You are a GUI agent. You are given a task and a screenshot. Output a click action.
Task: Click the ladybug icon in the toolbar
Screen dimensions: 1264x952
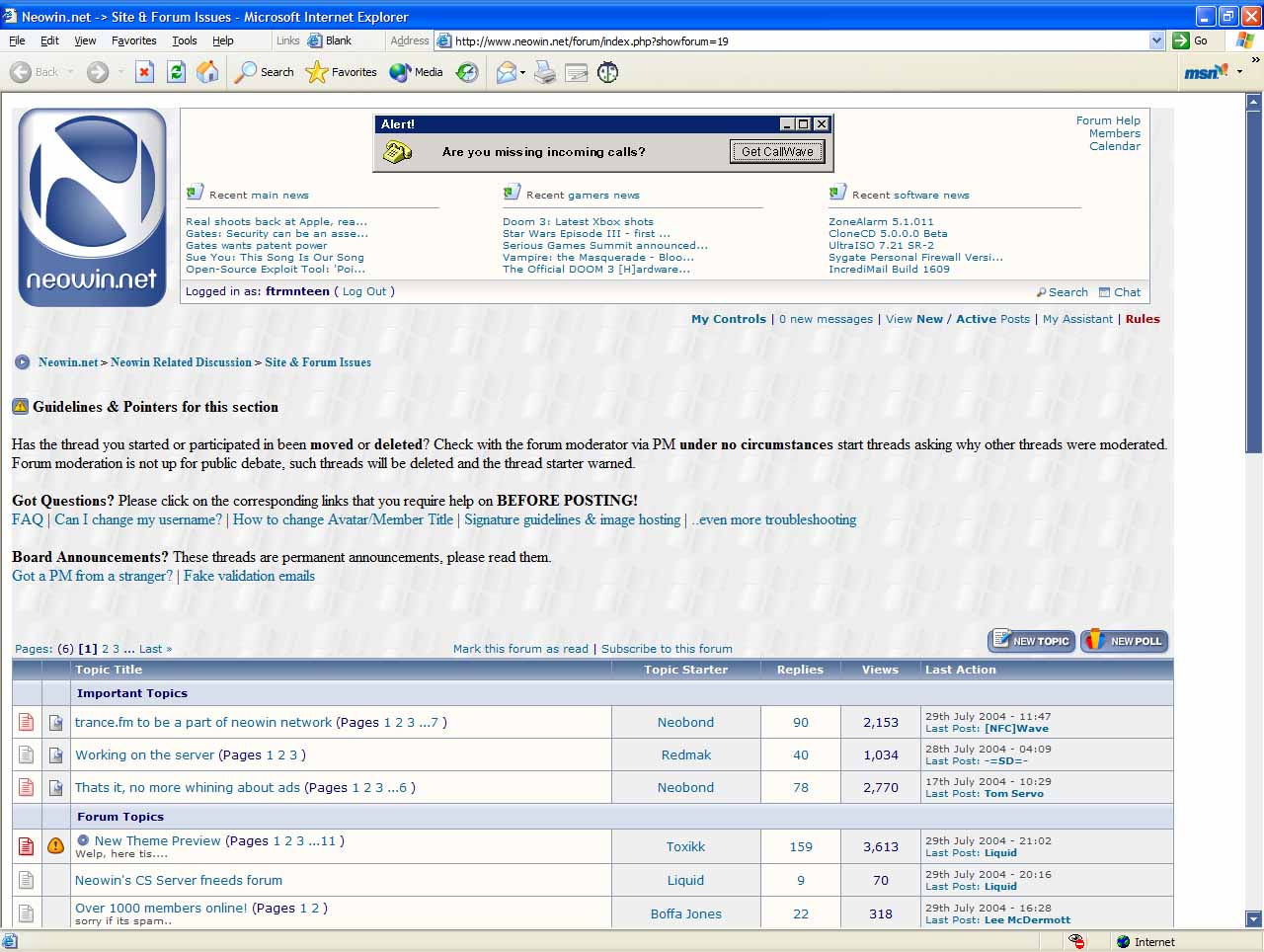coord(608,72)
